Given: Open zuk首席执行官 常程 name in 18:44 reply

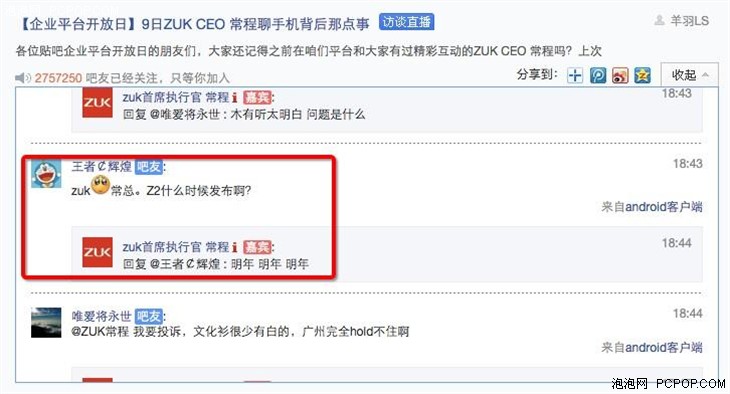Looking at the screenshot, I should pyautogui.click(x=176, y=247).
